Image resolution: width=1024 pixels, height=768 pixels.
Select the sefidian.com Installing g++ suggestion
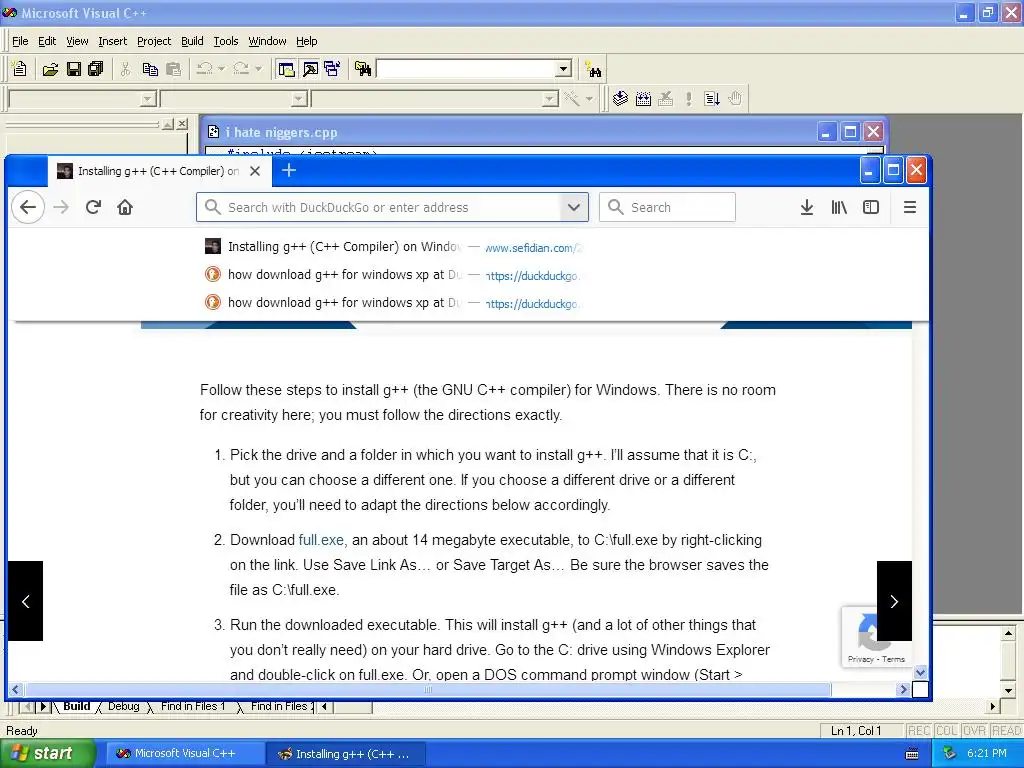392,247
